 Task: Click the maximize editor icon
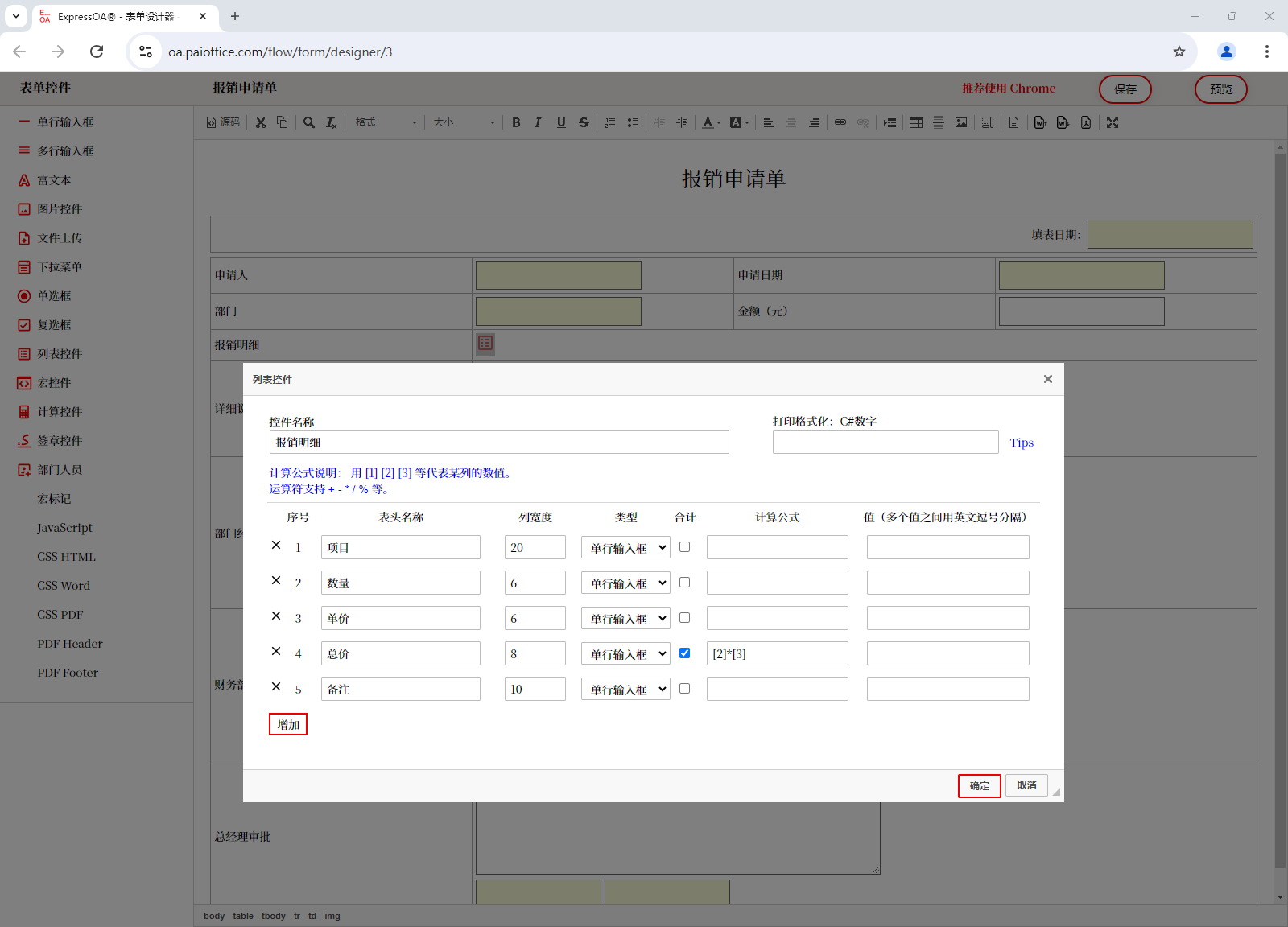(x=1113, y=122)
